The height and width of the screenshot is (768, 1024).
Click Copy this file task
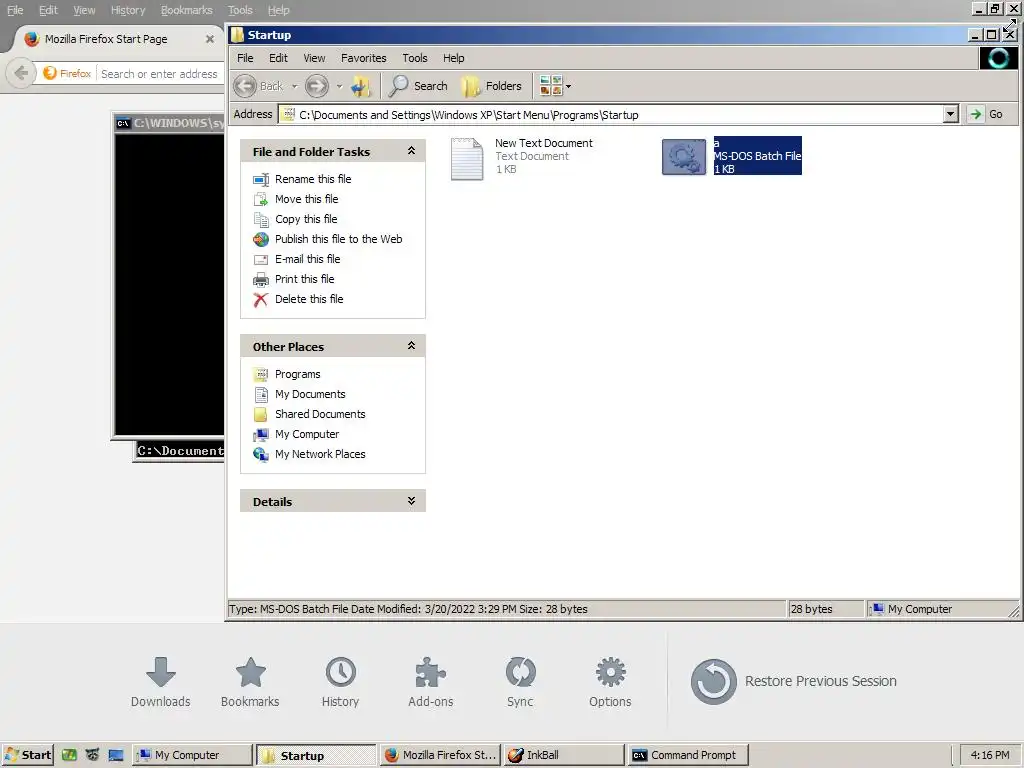[306, 219]
